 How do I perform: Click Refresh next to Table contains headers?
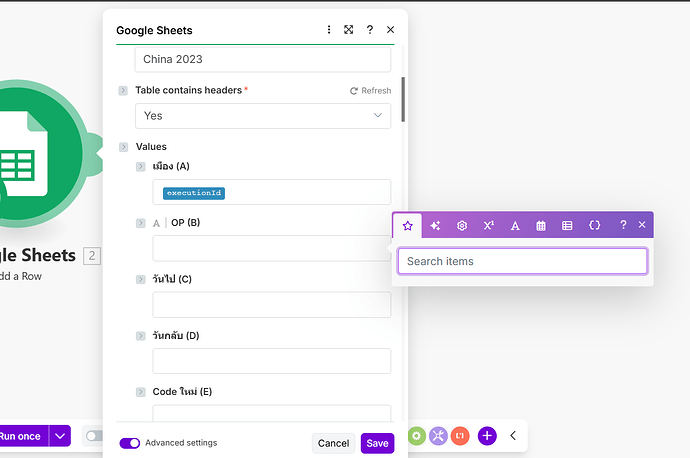coord(370,91)
